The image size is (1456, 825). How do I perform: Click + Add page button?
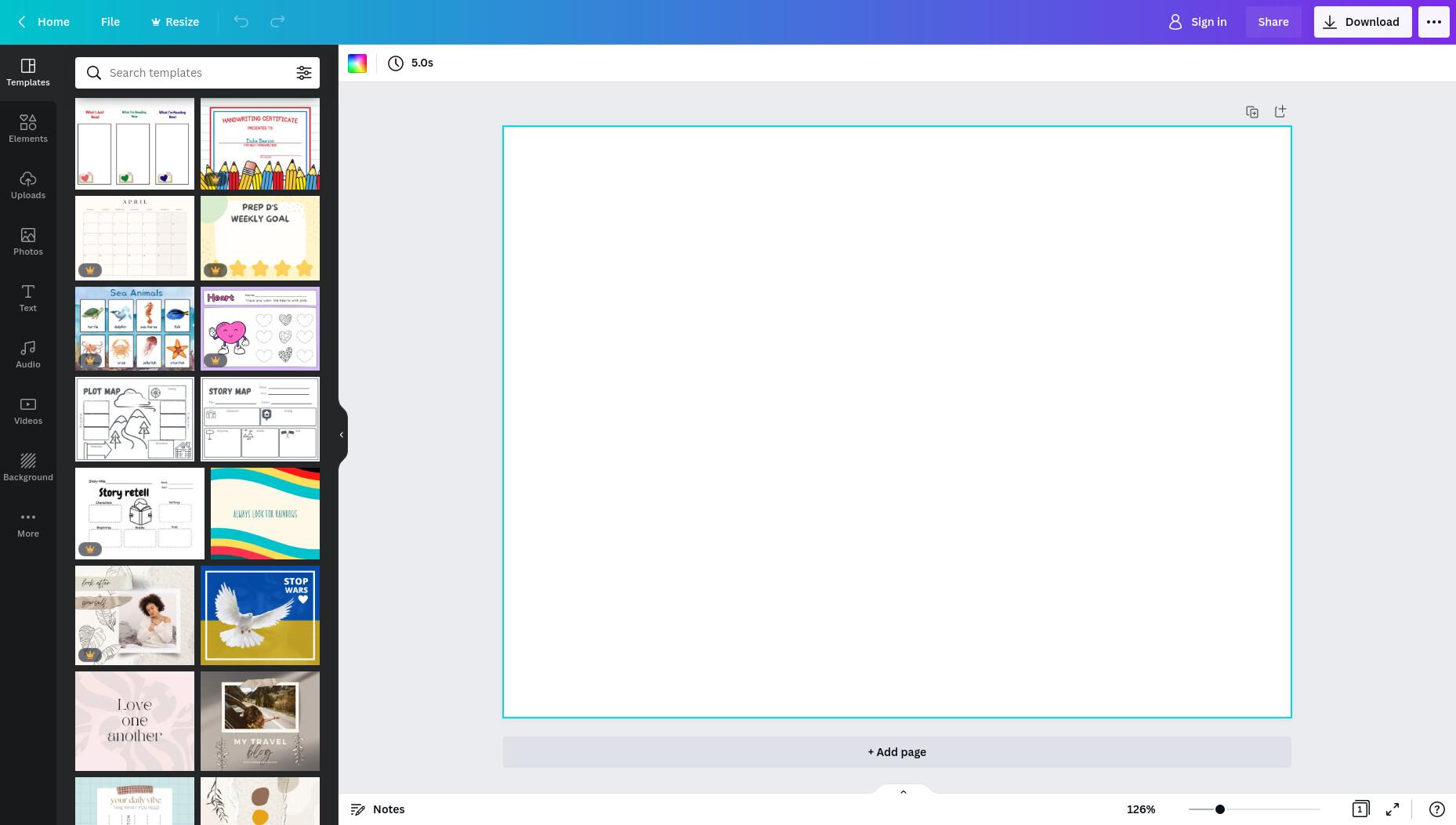(896, 752)
